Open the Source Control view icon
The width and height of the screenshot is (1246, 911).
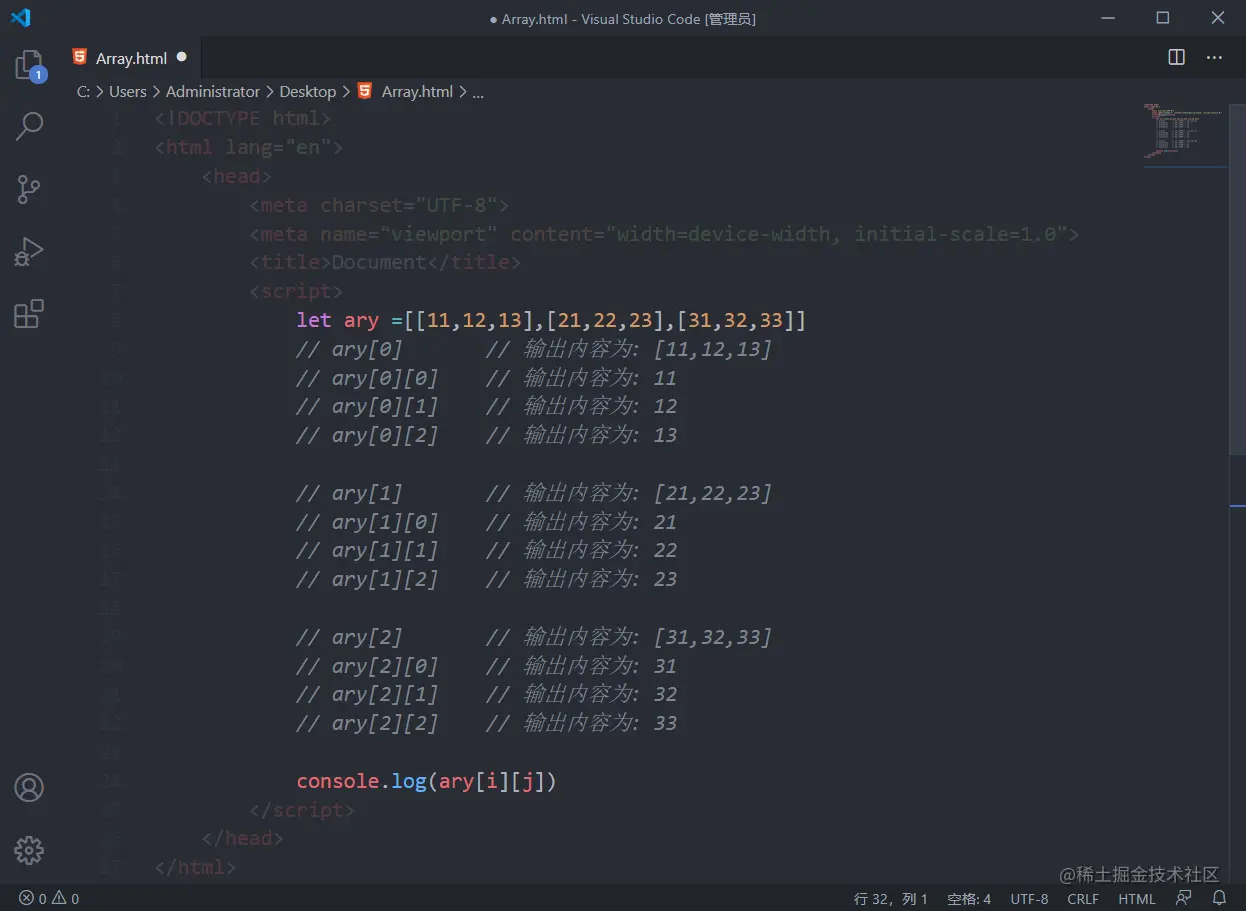[29, 189]
